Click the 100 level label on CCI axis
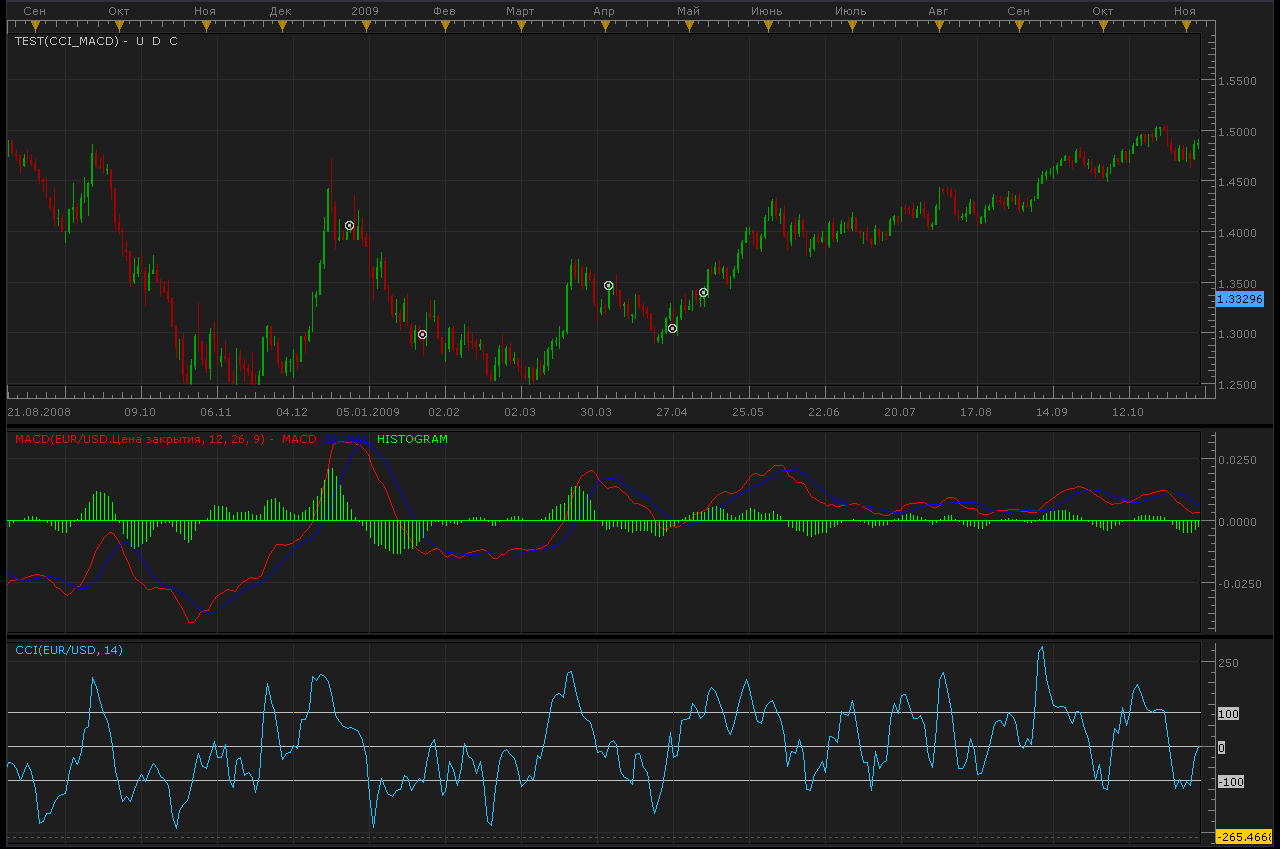The height and width of the screenshot is (849, 1280). (x=1228, y=714)
